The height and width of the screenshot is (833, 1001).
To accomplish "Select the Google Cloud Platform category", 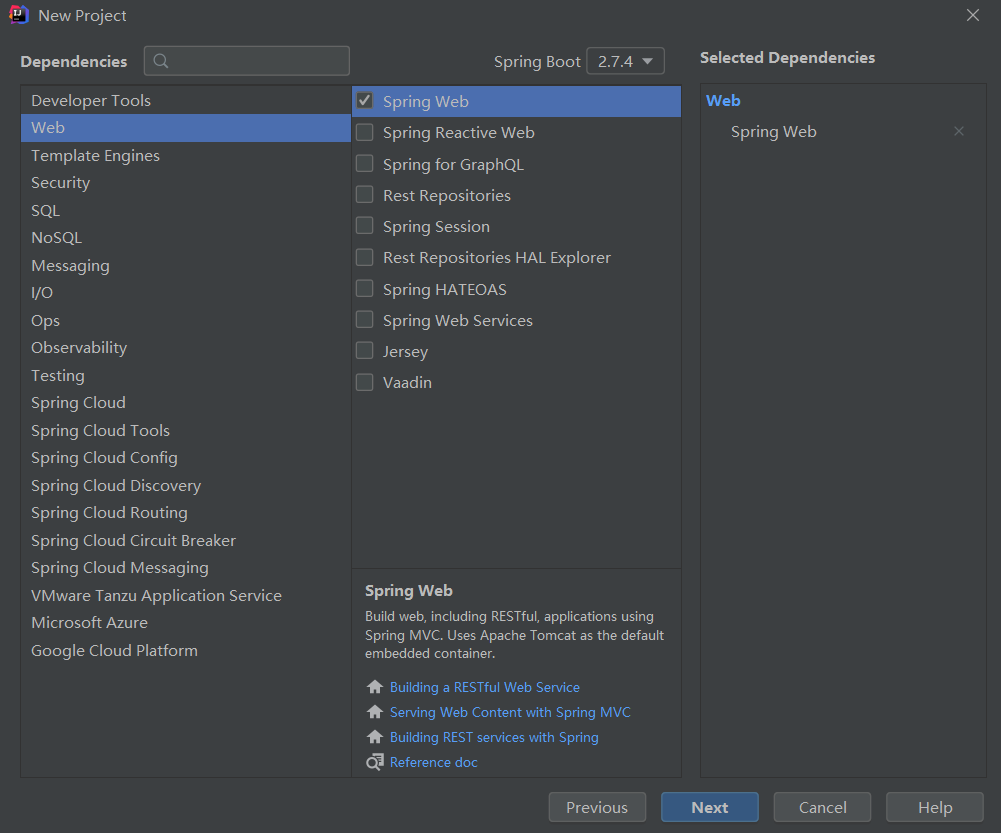I will pos(186,650).
